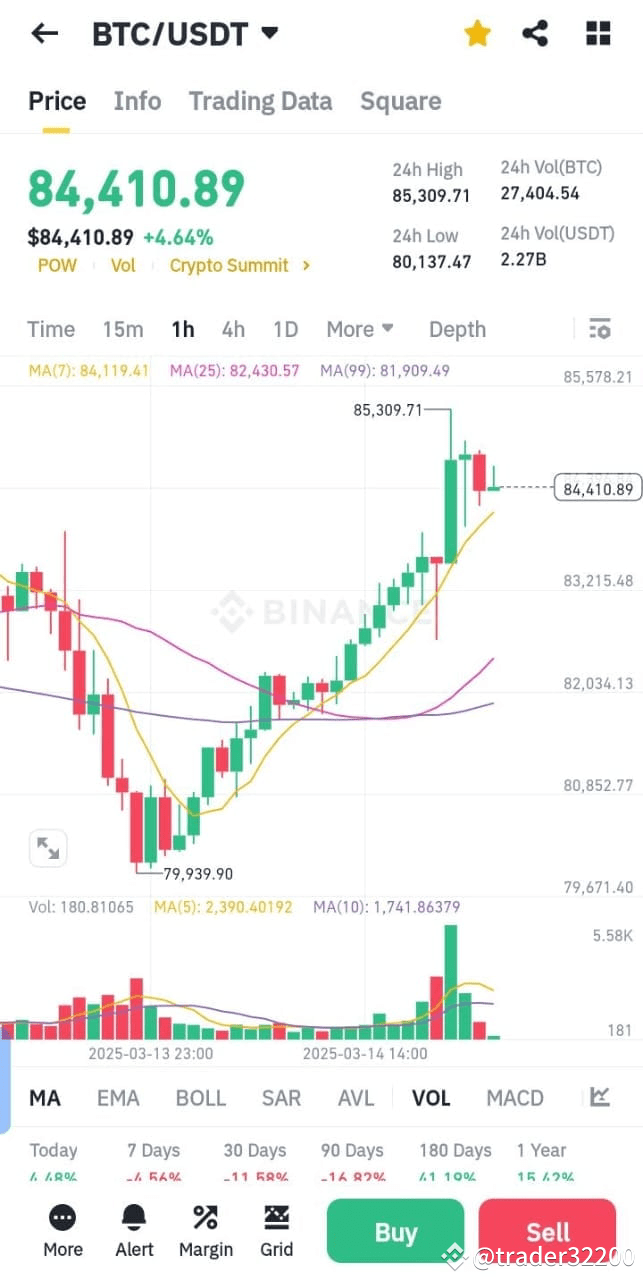Screen dimensions: 643x1280
Task: Enable the EMA indicator
Action: [118, 1097]
